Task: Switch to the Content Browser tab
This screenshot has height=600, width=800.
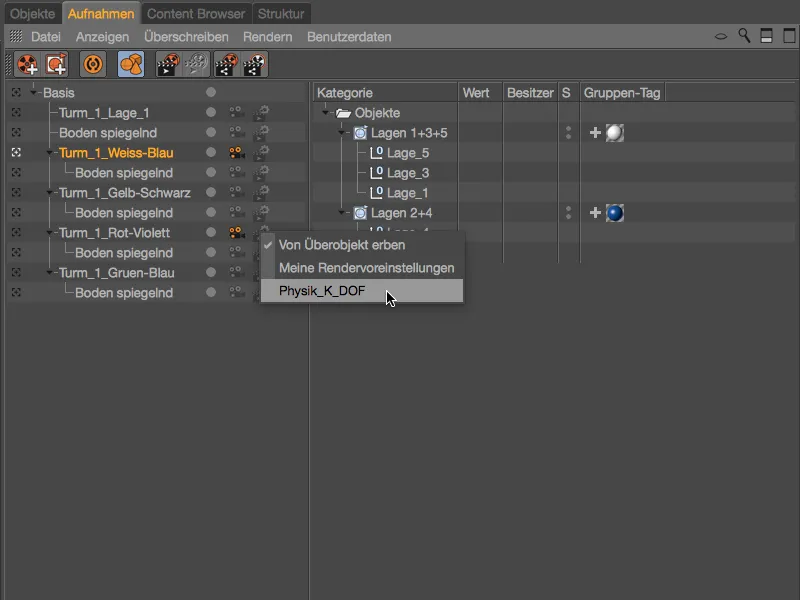Action: 196,14
